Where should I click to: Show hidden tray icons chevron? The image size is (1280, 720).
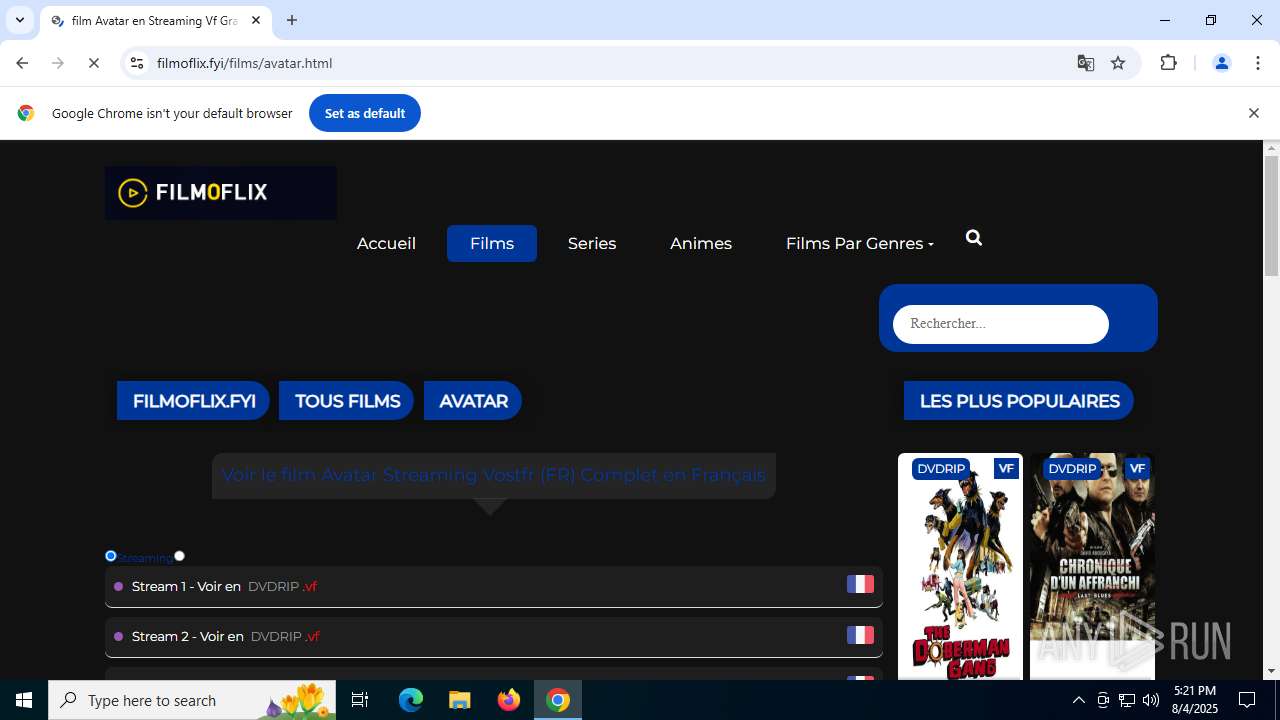1078,700
